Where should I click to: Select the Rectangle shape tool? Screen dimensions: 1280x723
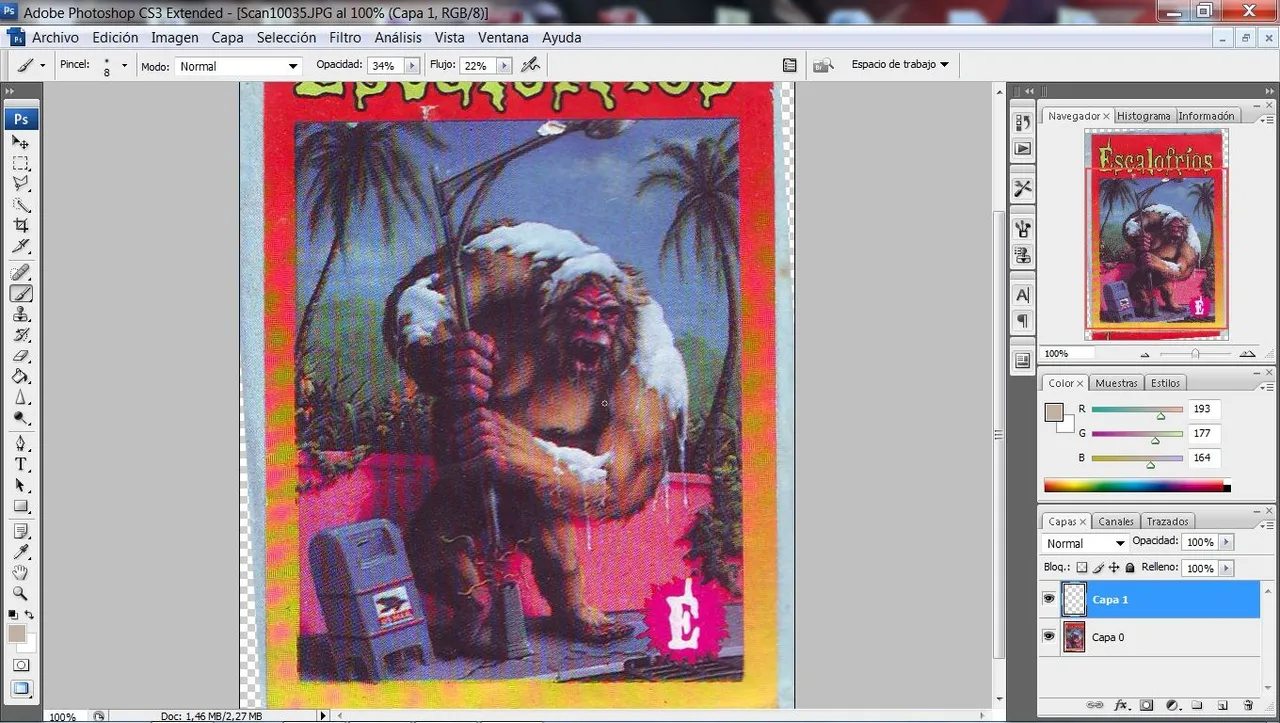pyautogui.click(x=21, y=506)
